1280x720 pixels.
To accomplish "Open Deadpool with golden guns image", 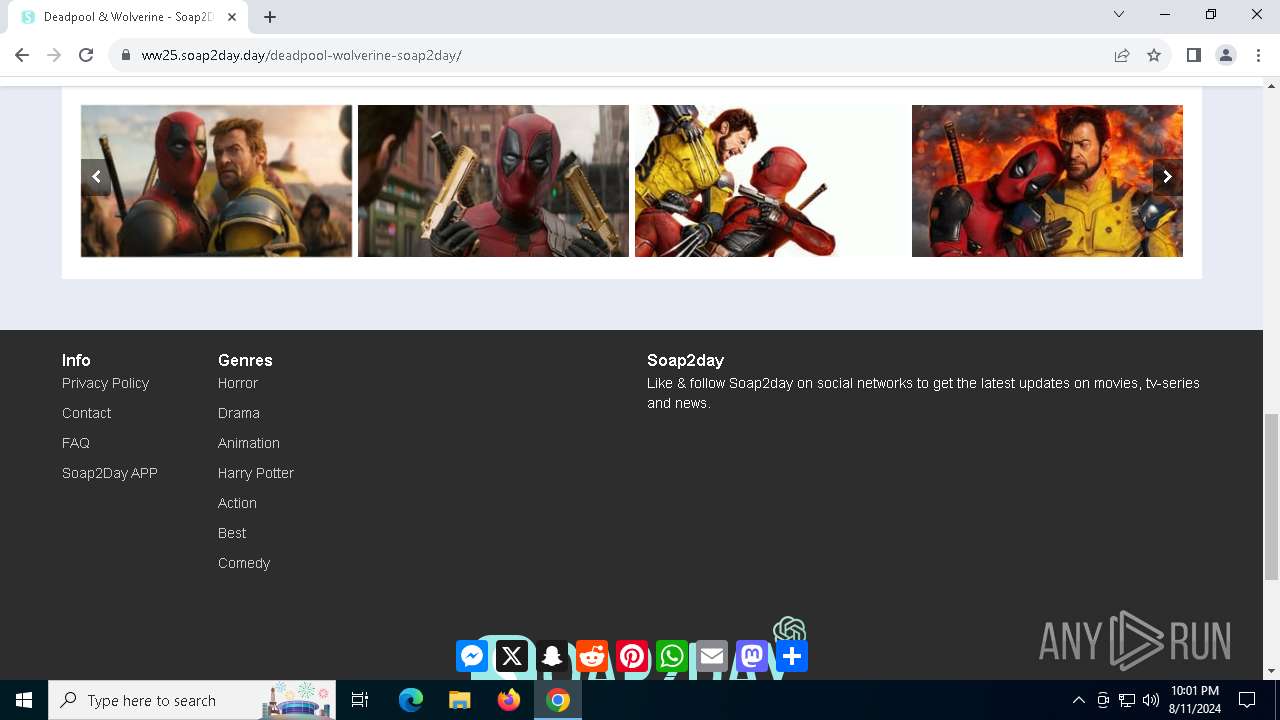I will [493, 181].
